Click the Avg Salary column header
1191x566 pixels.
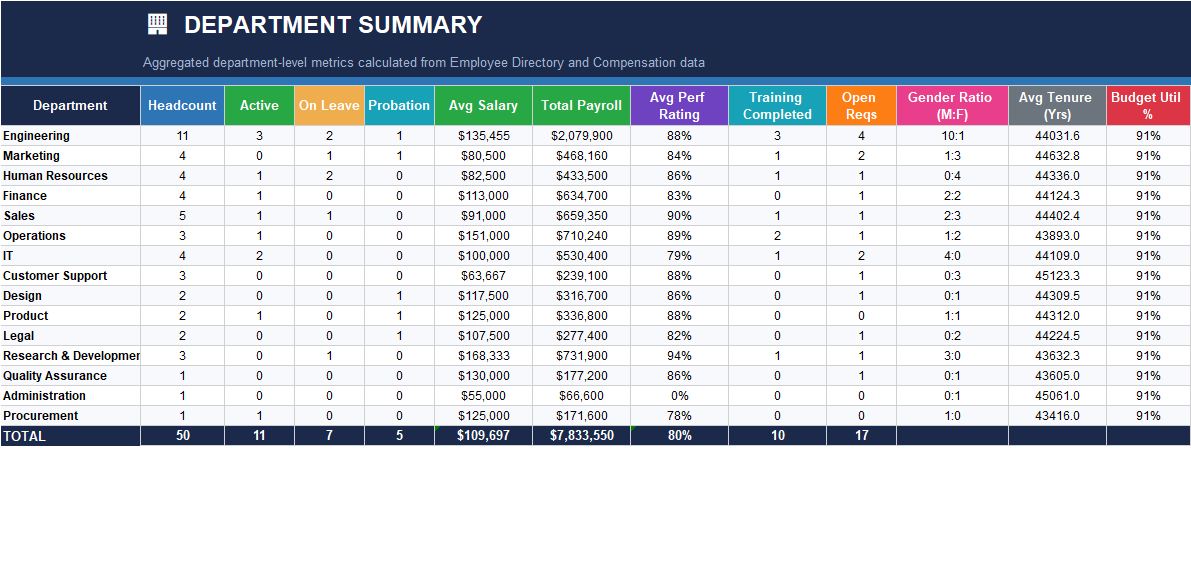coord(483,106)
